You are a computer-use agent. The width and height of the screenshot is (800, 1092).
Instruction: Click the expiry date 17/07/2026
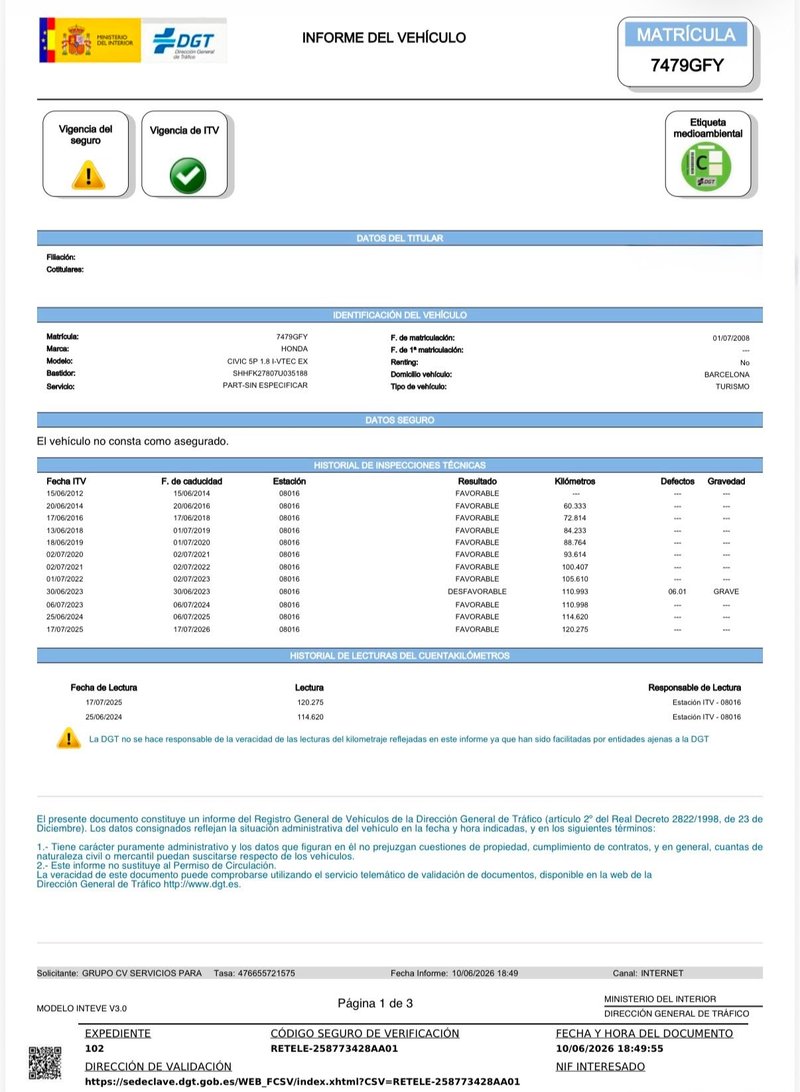pyautogui.click(x=191, y=629)
